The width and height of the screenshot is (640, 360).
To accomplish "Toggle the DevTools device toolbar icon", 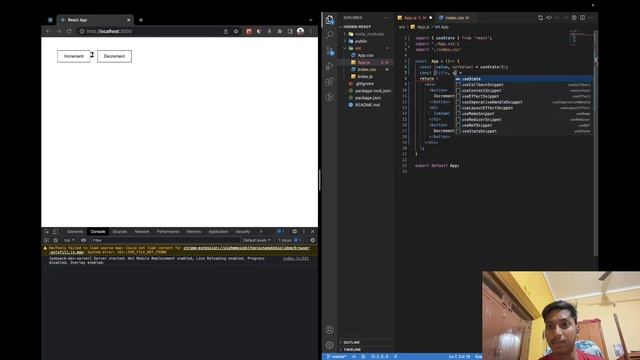I will 55,231.
